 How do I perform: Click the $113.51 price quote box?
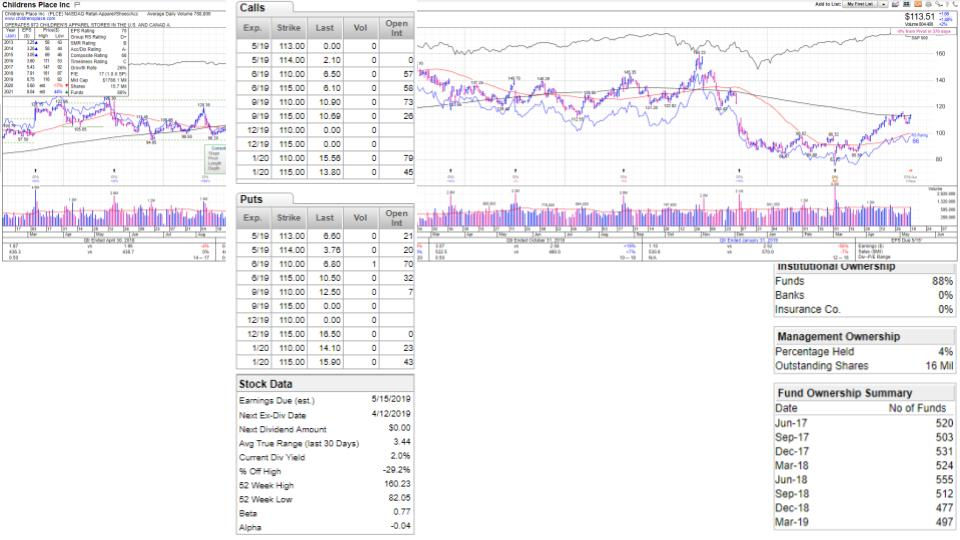click(x=920, y=17)
